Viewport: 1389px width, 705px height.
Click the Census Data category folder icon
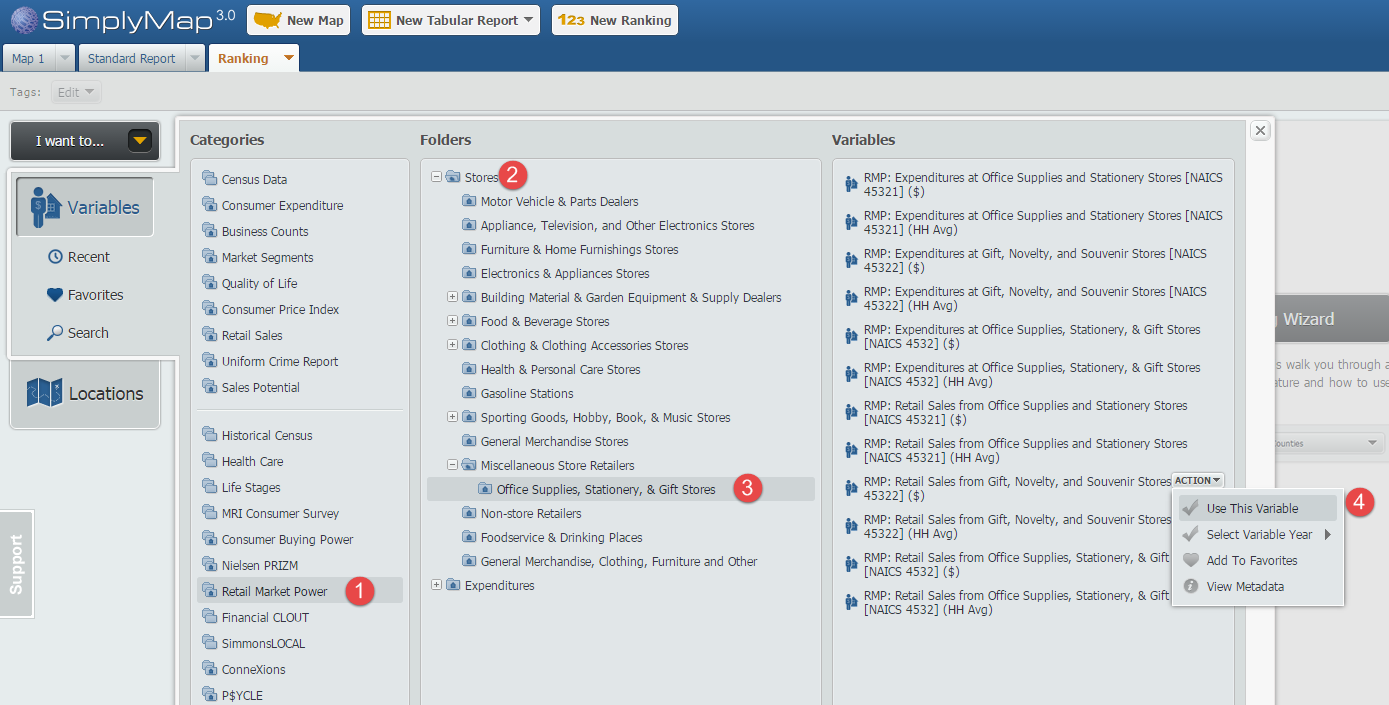point(209,178)
